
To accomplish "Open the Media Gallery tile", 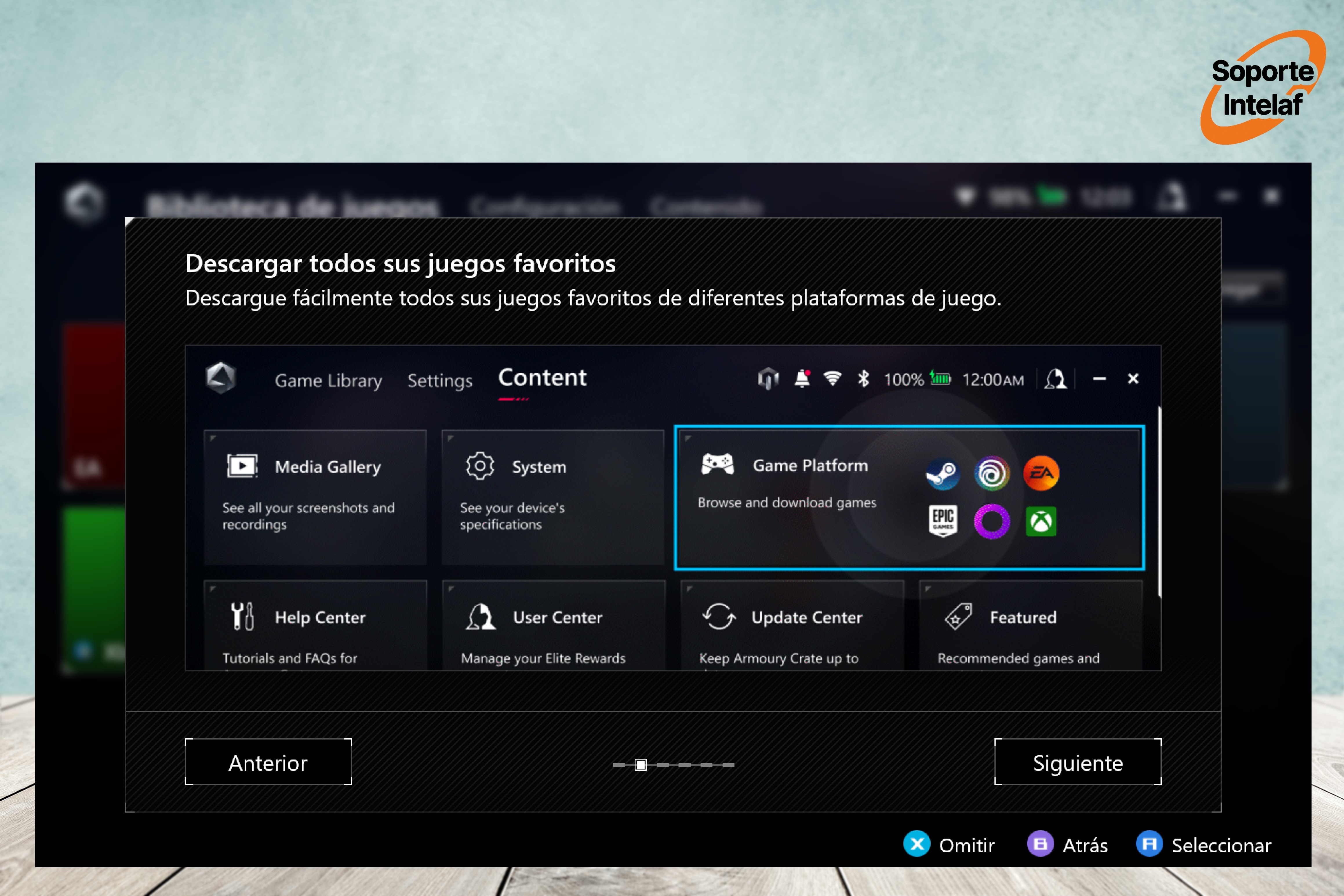I will (x=315, y=497).
